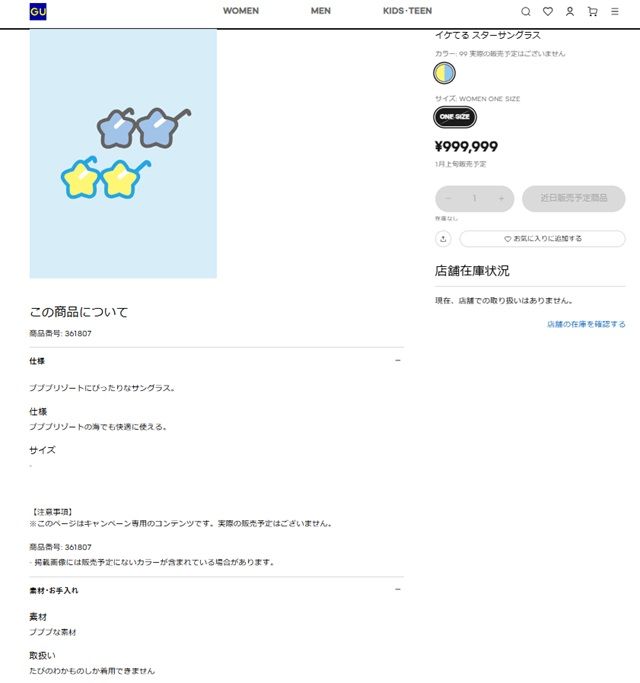Open the shopping cart icon

click(593, 12)
